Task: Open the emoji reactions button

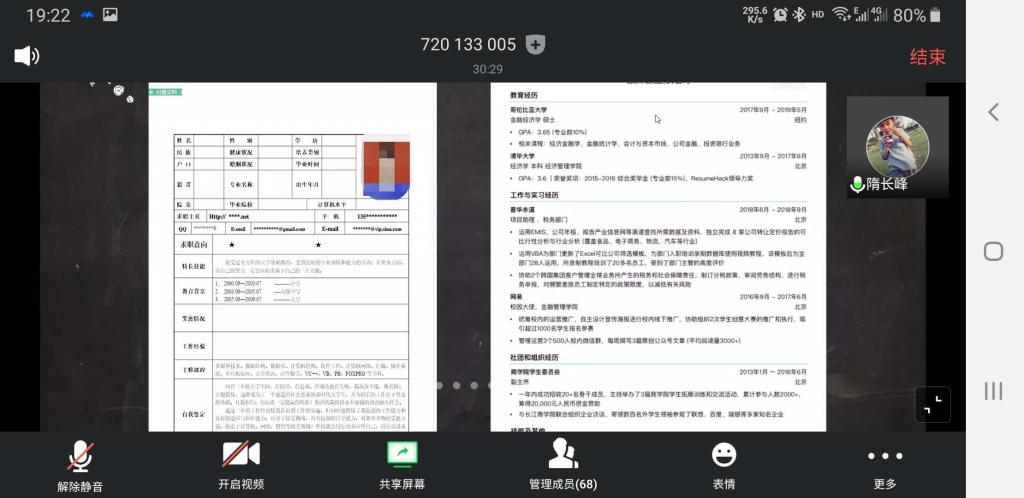Action: coord(723,464)
